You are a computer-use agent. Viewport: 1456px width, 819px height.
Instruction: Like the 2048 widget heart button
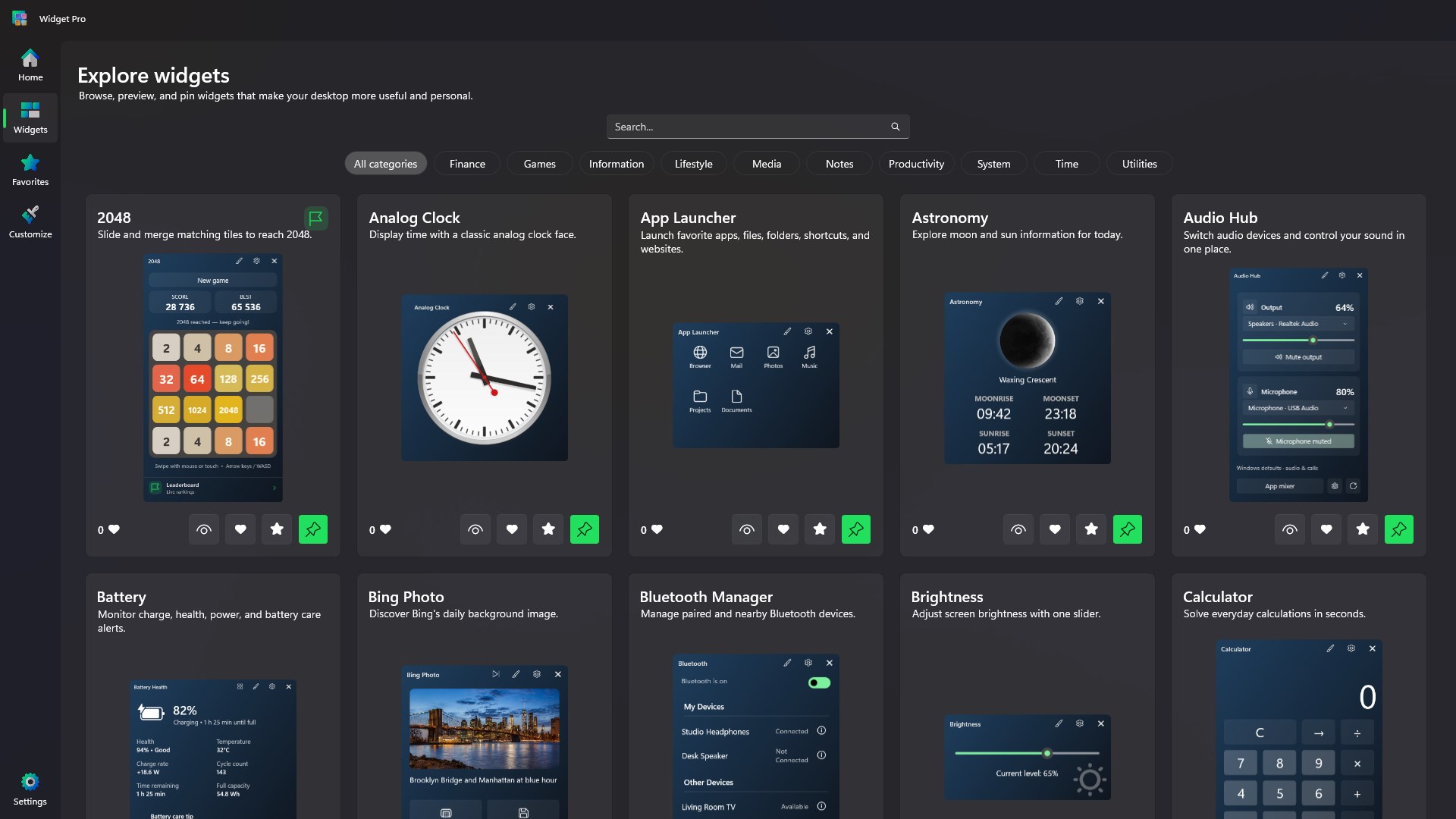(240, 529)
